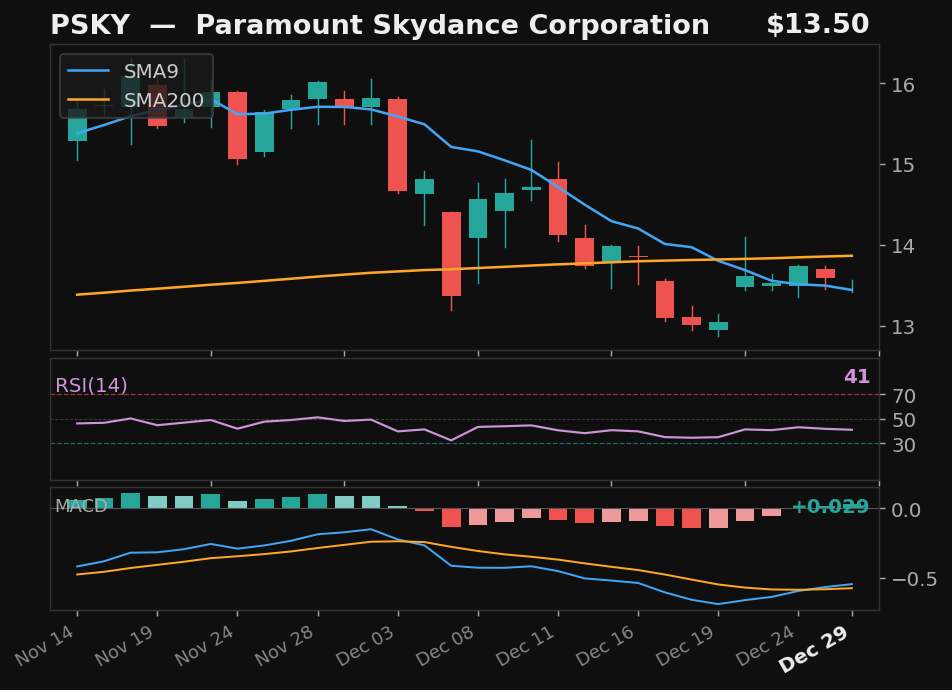
Task: Click the MACD axis label 0.0
Action: (x=906, y=510)
